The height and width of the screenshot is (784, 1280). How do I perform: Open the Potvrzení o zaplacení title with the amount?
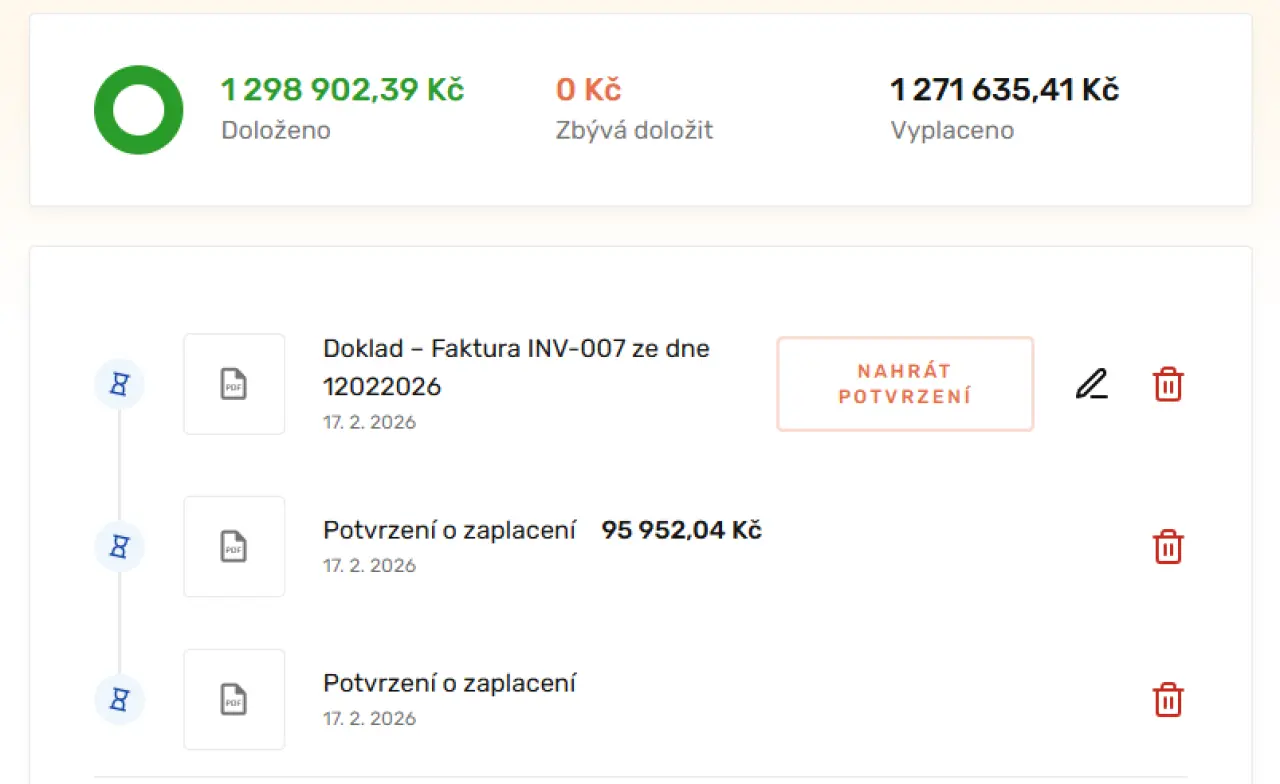pyautogui.click(x=449, y=530)
